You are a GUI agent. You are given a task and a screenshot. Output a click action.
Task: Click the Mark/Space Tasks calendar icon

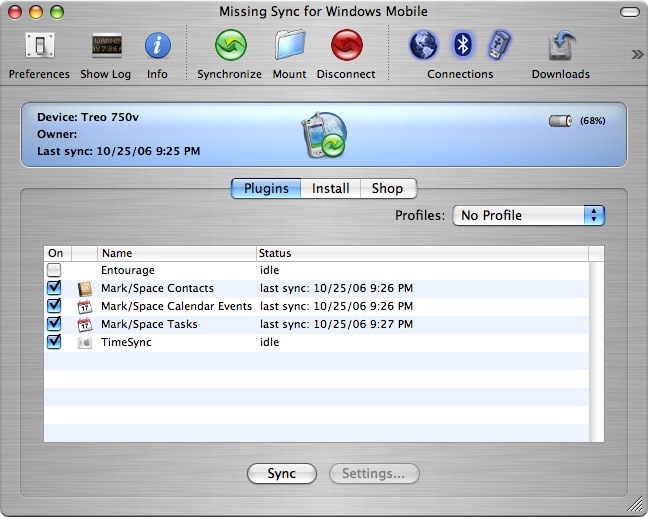(85, 324)
